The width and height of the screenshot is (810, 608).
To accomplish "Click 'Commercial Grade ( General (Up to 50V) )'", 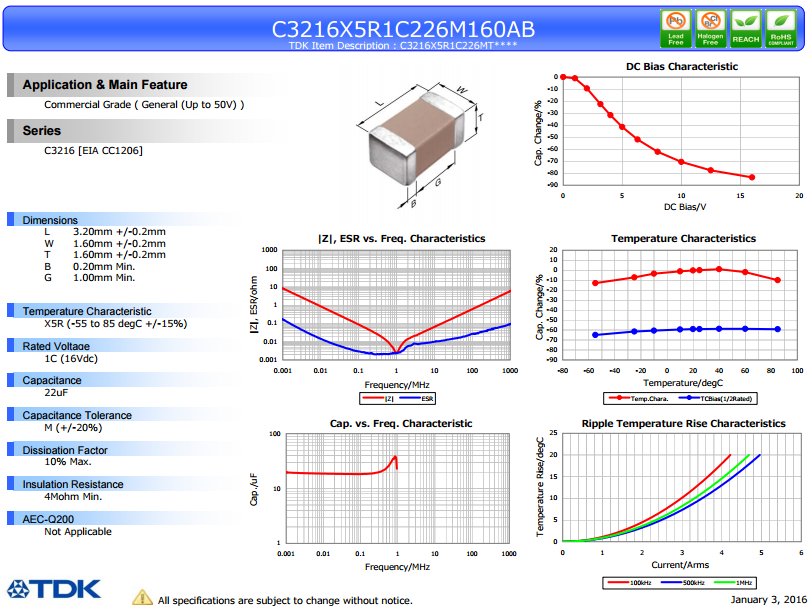I will coord(144,105).
